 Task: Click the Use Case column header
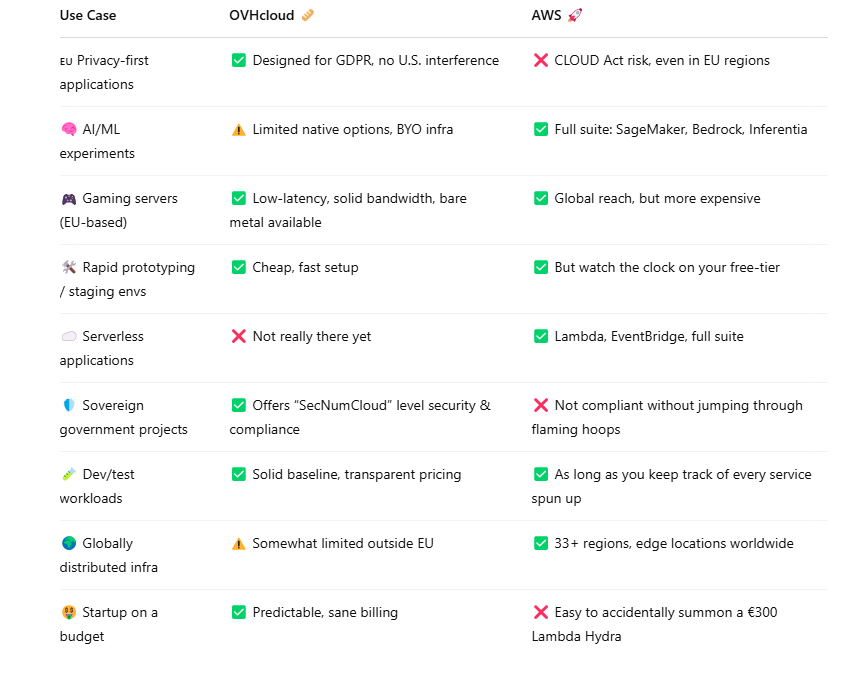click(x=88, y=15)
